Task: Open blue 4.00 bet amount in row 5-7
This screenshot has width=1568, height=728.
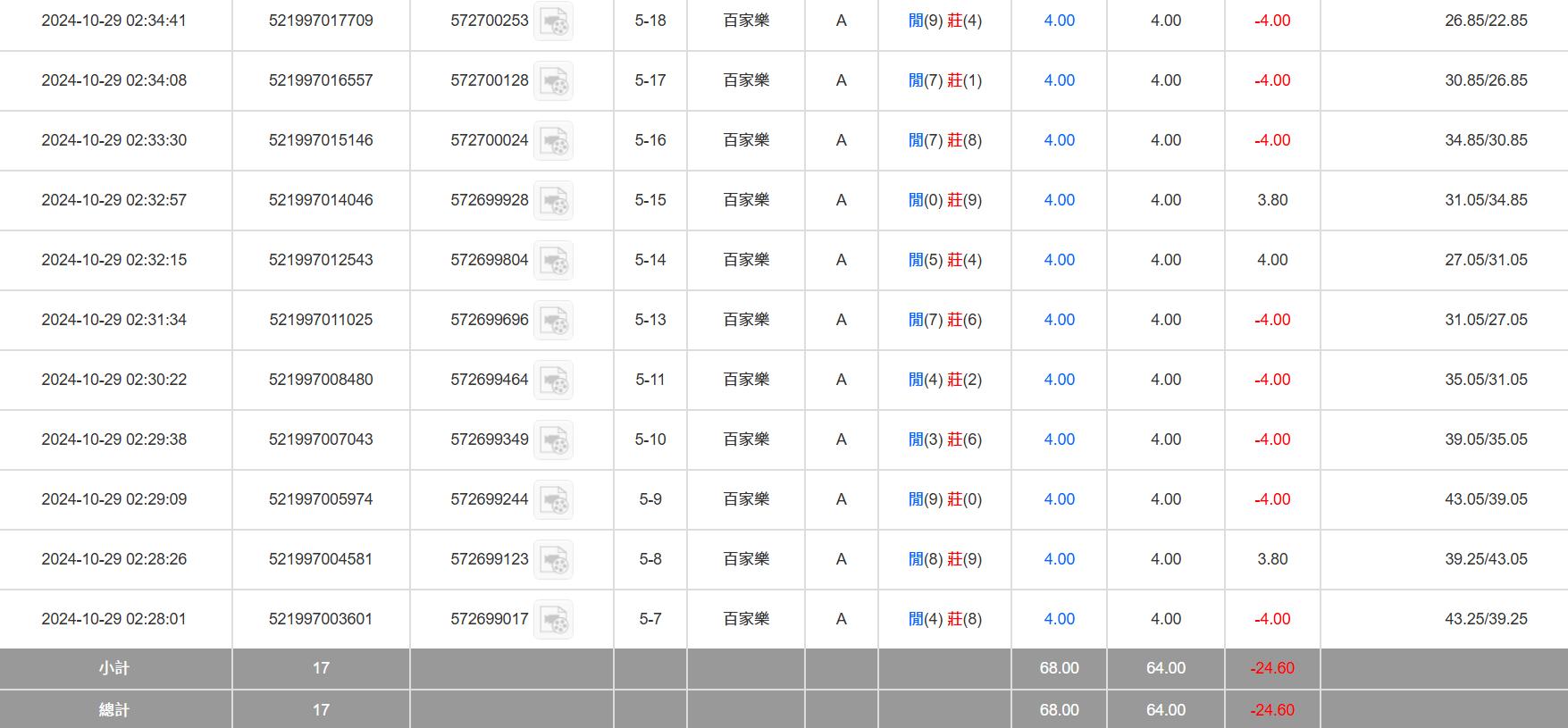Action: tap(1059, 619)
